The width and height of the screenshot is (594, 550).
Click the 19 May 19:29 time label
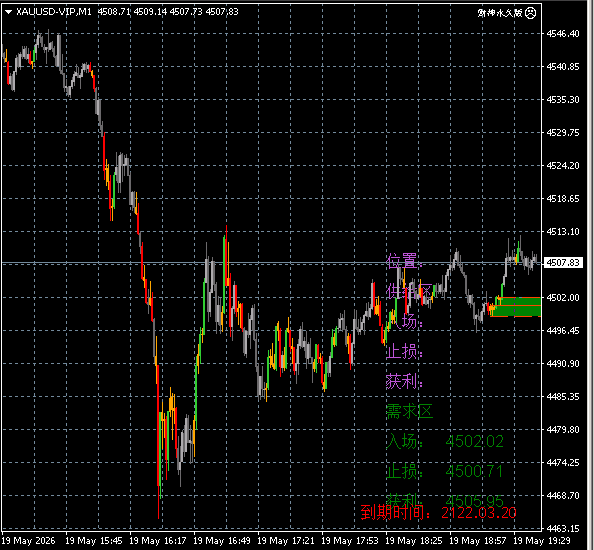[x=542, y=541]
